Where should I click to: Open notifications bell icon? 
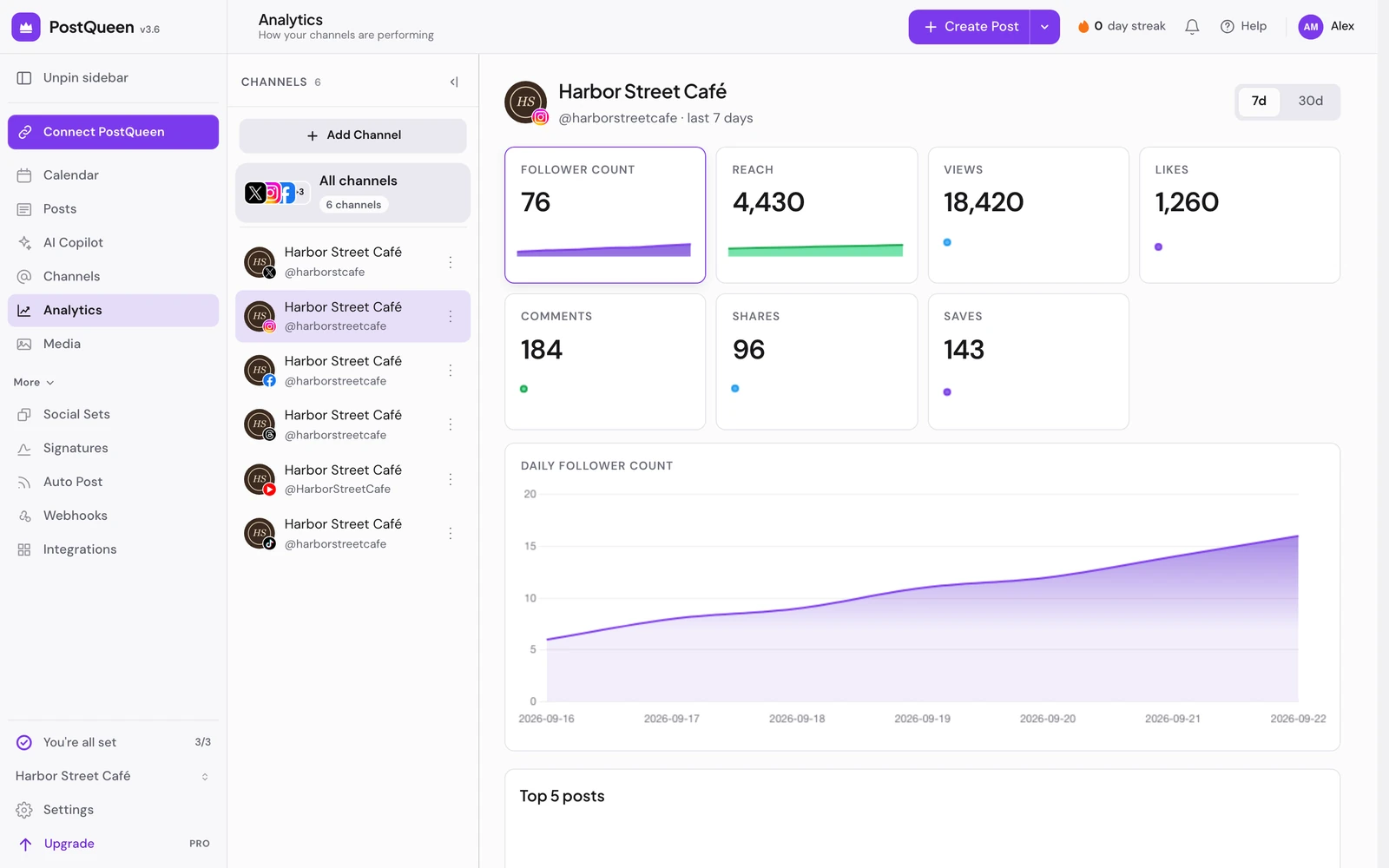coord(1192,27)
